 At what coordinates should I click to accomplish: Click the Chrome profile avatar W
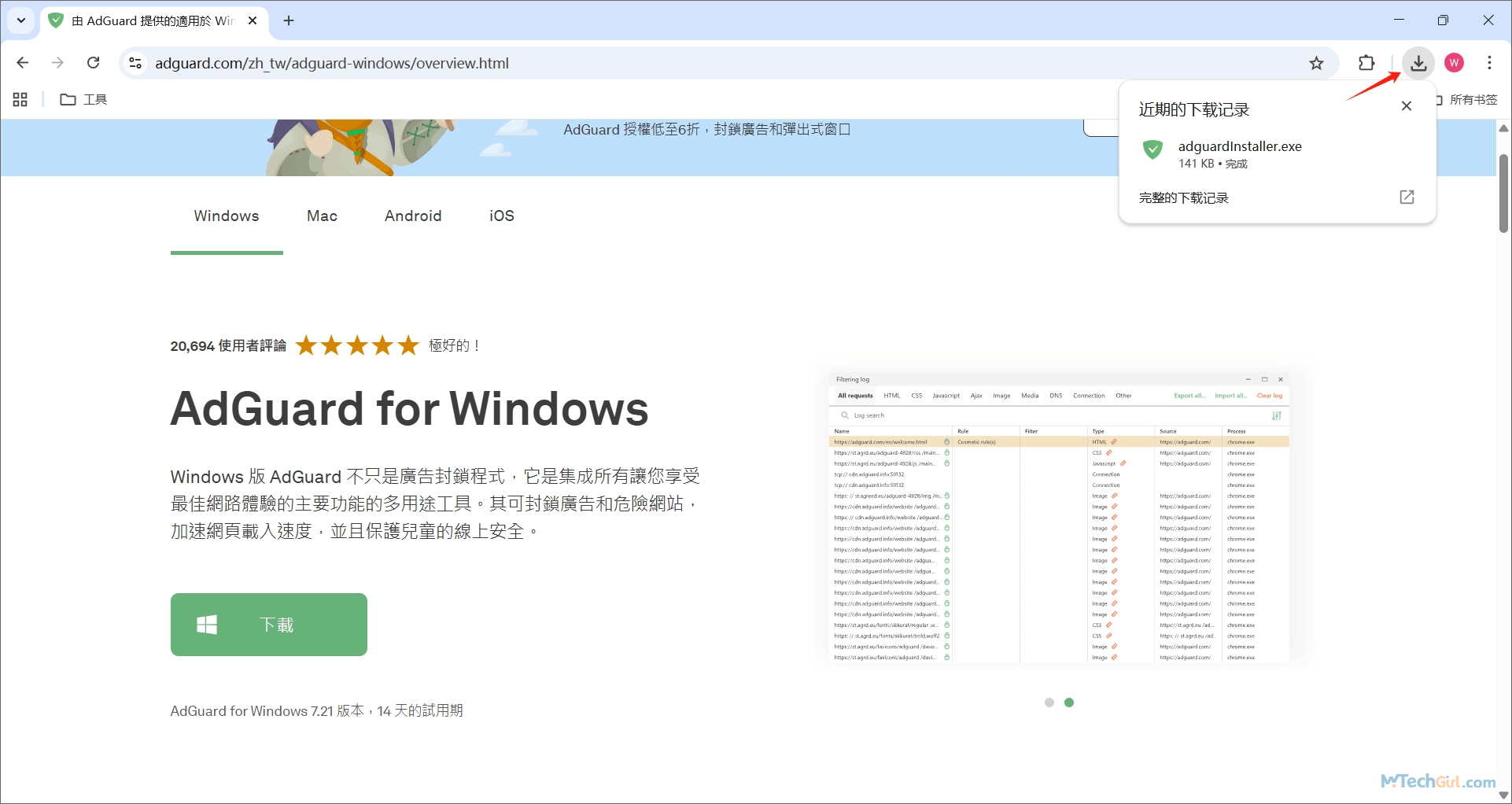(x=1454, y=63)
